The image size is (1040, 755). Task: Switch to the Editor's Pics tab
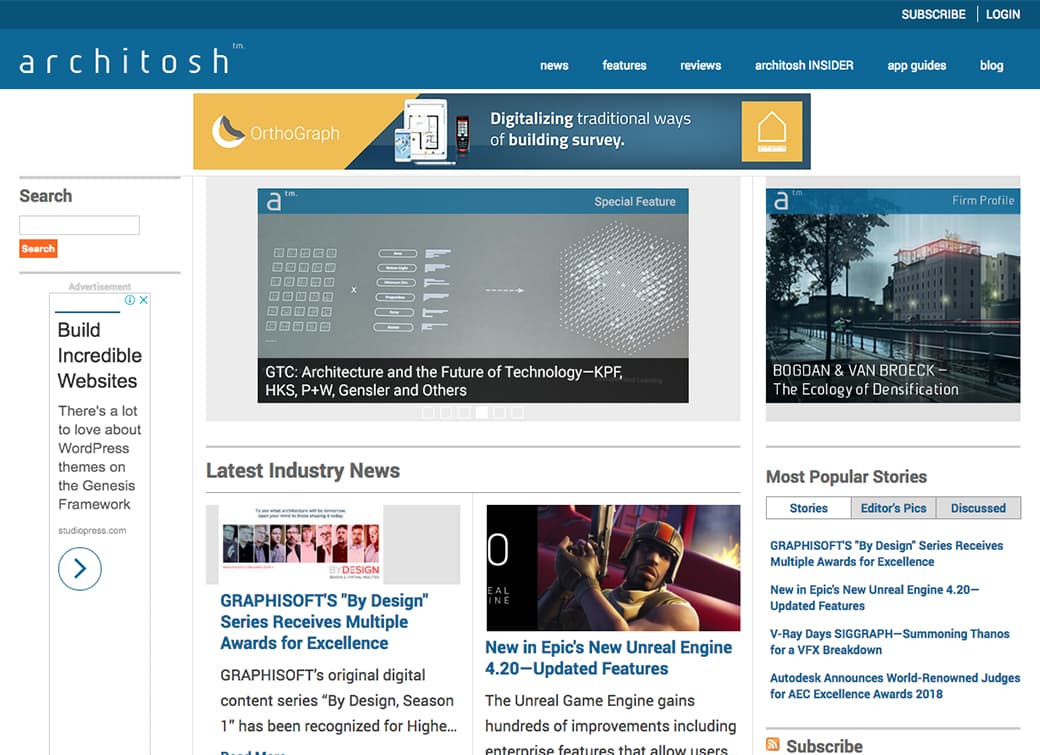click(x=893, y=508)
